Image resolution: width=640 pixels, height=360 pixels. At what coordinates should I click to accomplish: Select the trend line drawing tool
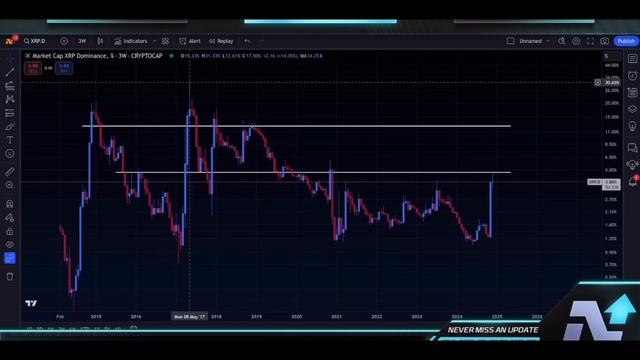(10, 72)
